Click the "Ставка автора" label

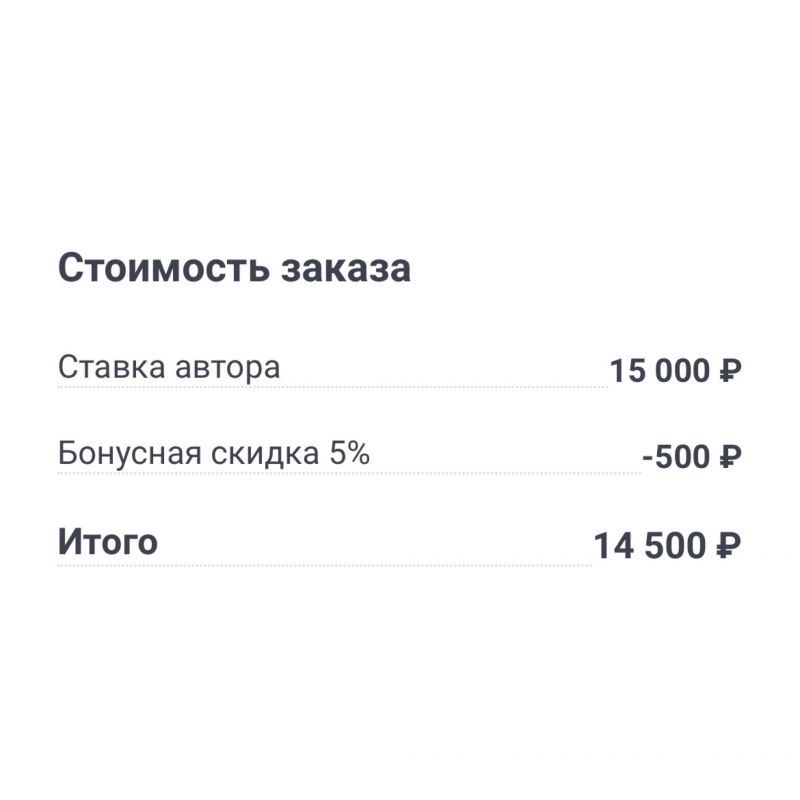[169, 367]
